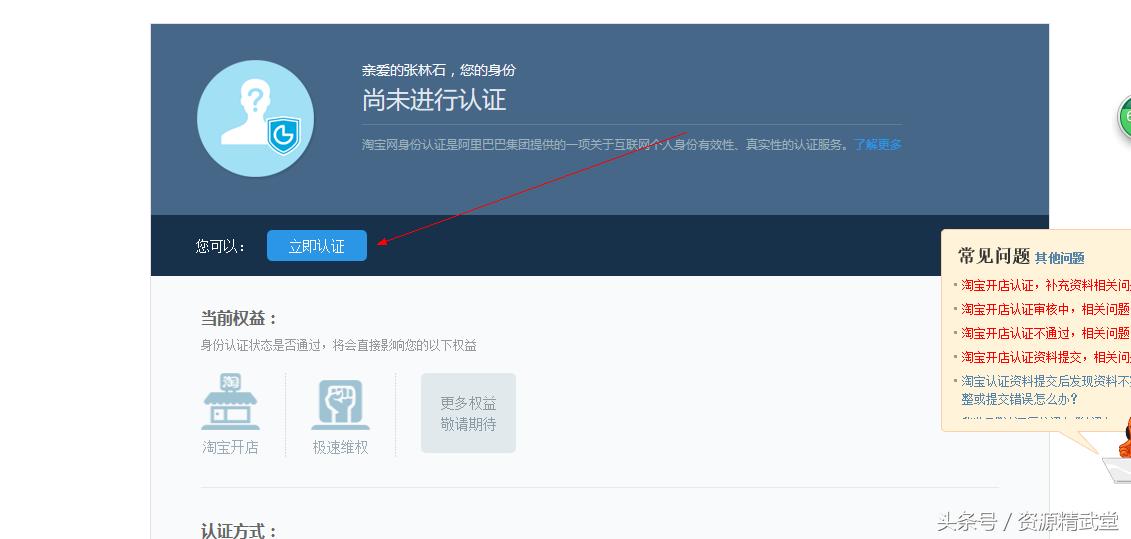The image size is (1131, 539).
Task: Select the 淘宝开店 shop icon
Action: [x=230, y=402]
